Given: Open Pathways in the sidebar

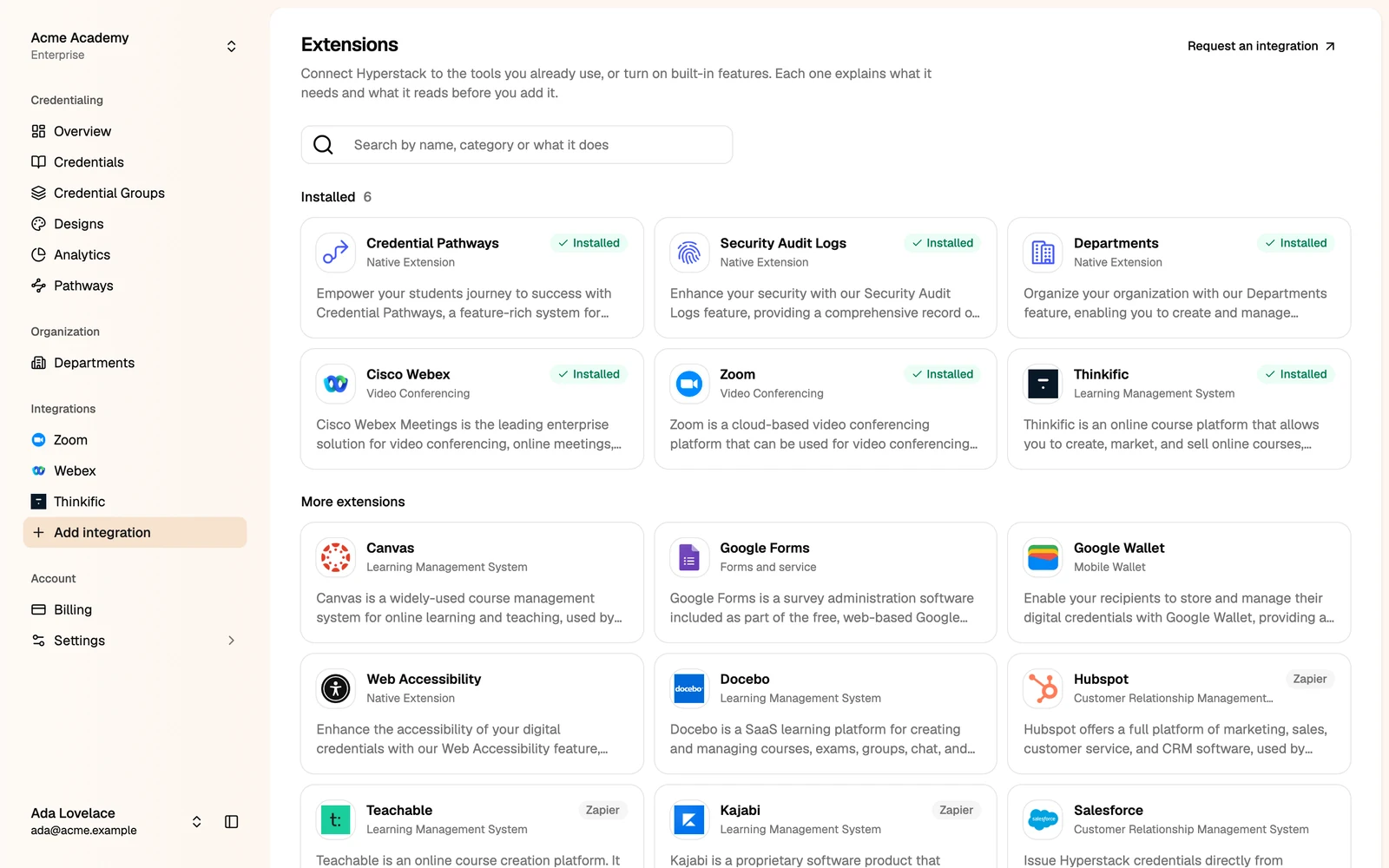Looking at the screenshot, I should (x=135, y=286).
